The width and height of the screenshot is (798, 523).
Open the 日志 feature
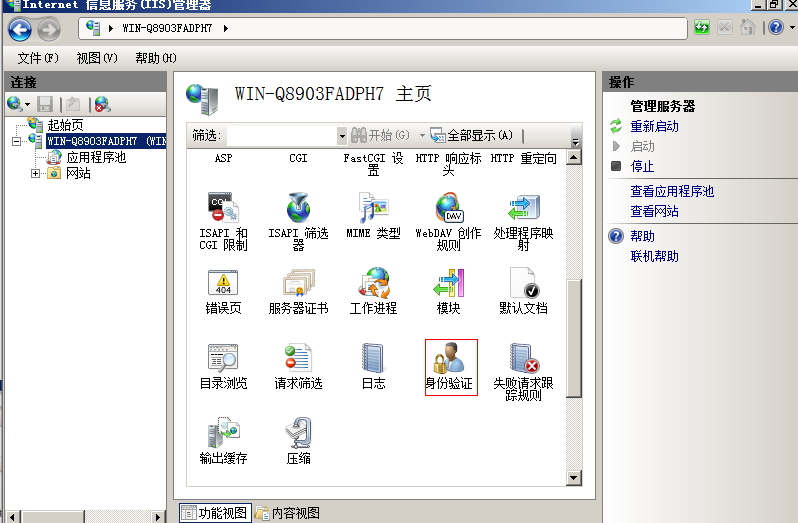pyautogui.click(x=373, y=366)
